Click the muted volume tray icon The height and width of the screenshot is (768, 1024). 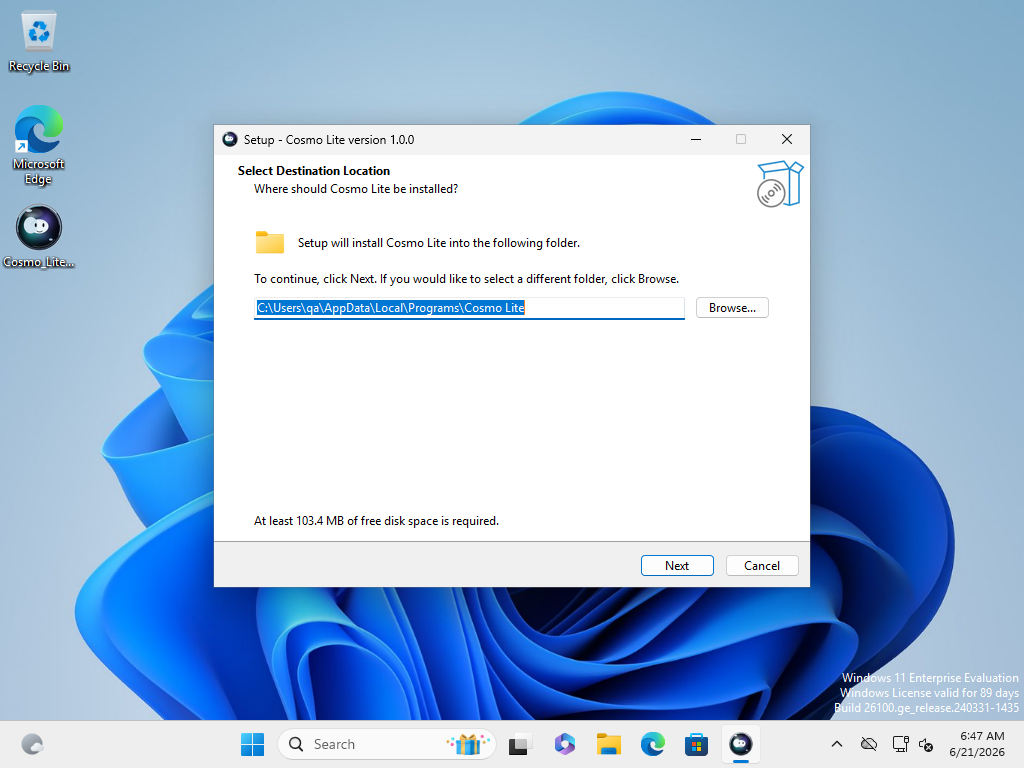click(926, 744)
